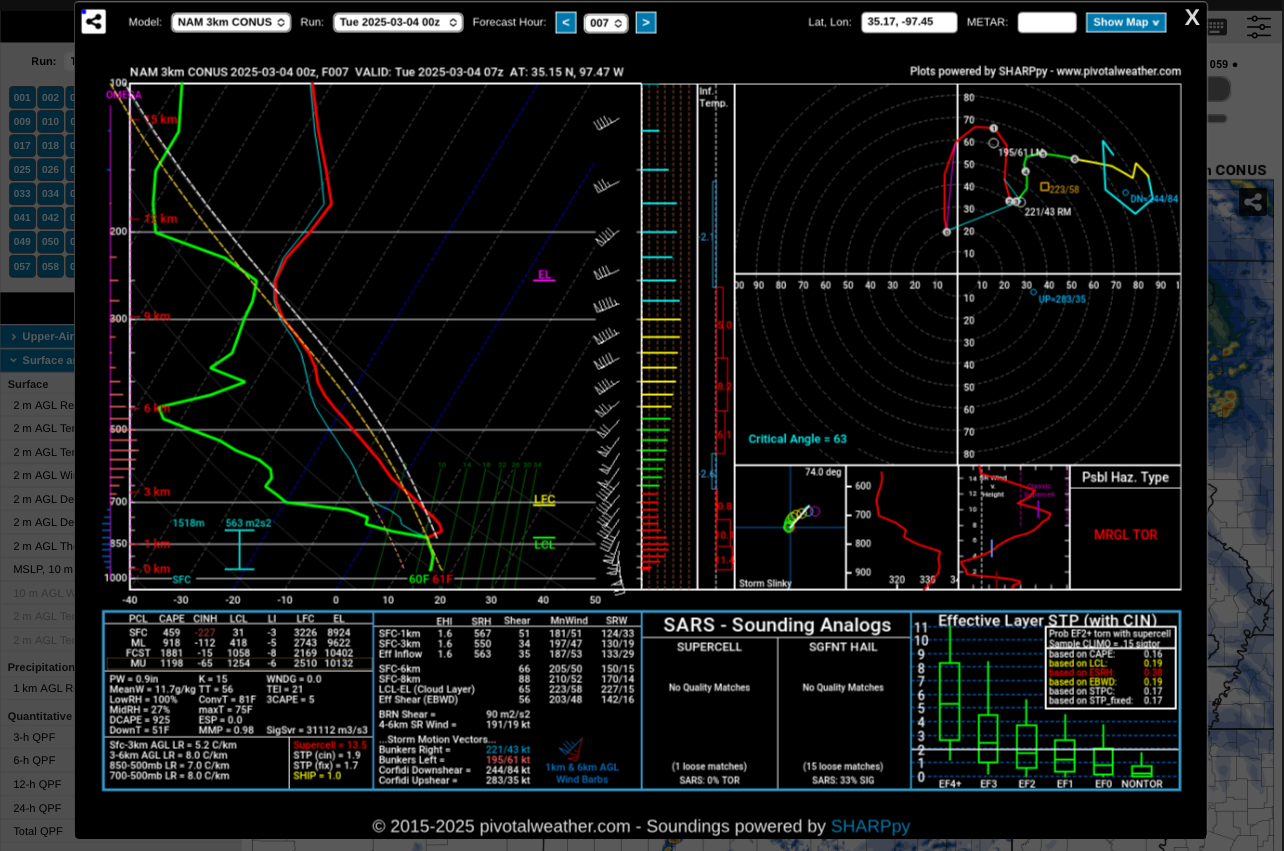Click the METAR input field
Viewport: 1284px width, 851px height.
tap(1047, 22)
